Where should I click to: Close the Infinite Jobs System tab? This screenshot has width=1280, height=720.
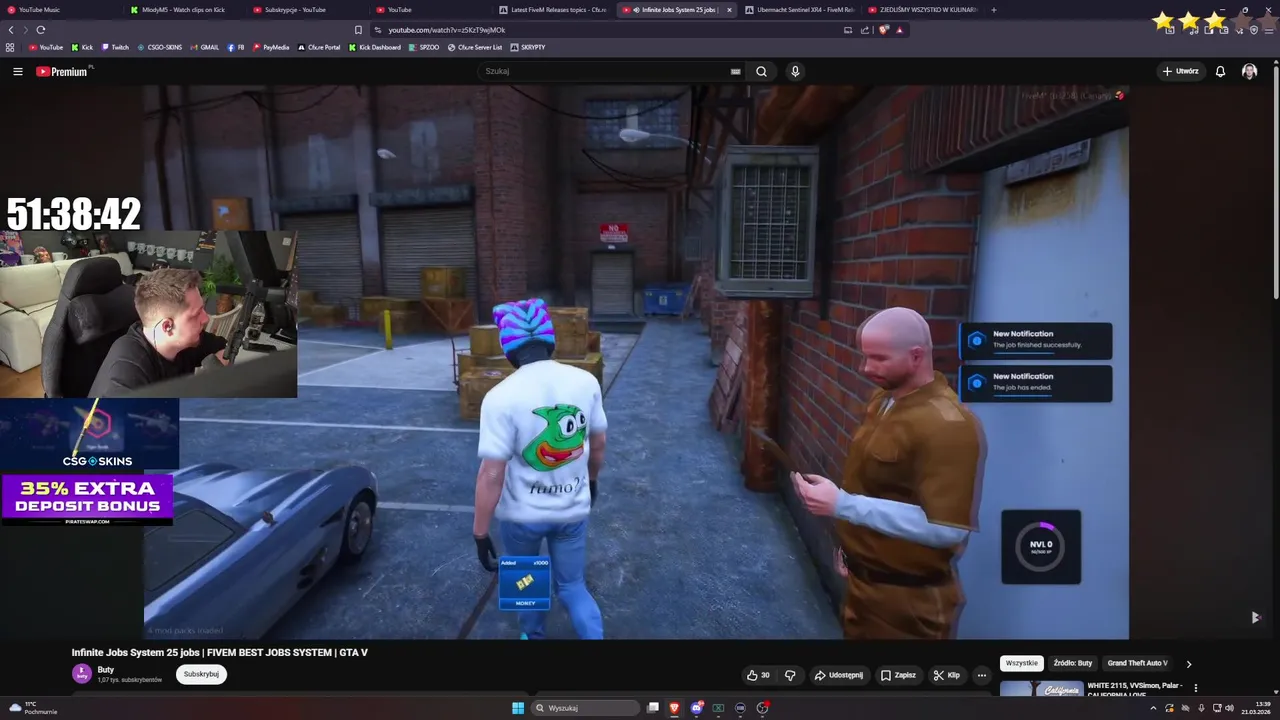(x=729, y=10)
